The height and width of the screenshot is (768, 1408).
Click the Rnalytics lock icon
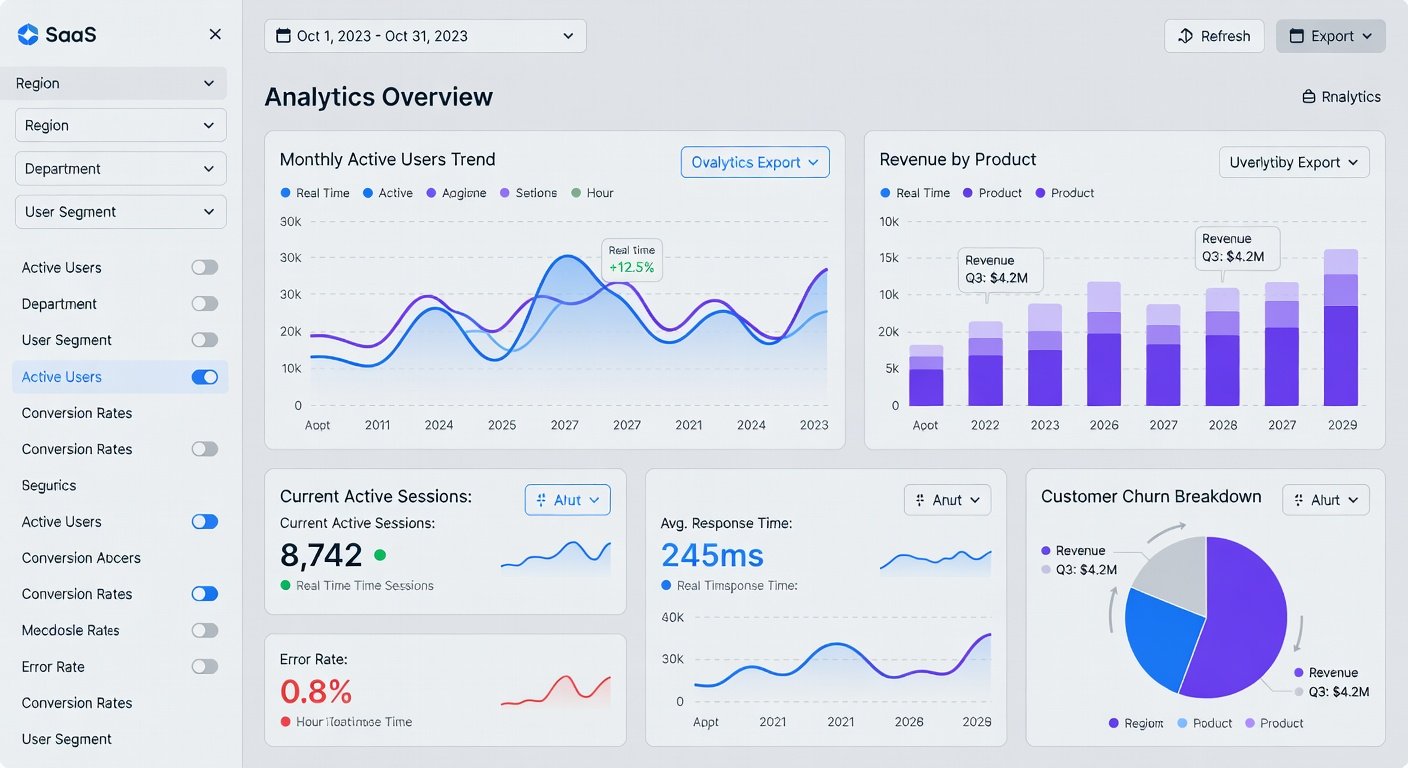(1308, 97)
